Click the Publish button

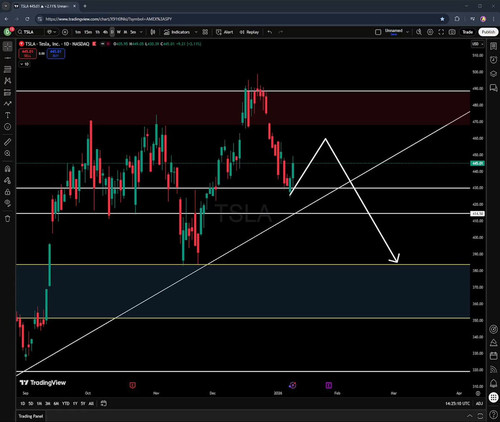488,32
